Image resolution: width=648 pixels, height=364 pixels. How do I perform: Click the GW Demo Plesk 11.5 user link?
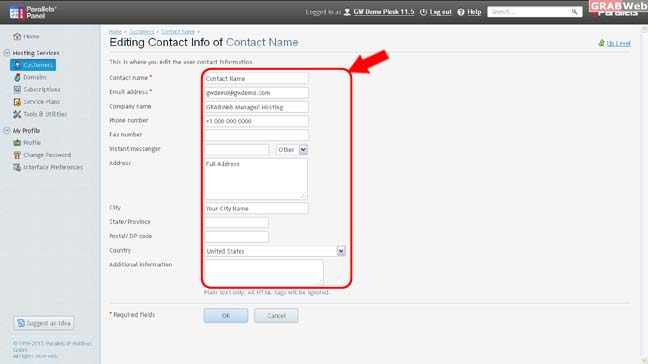384,12
